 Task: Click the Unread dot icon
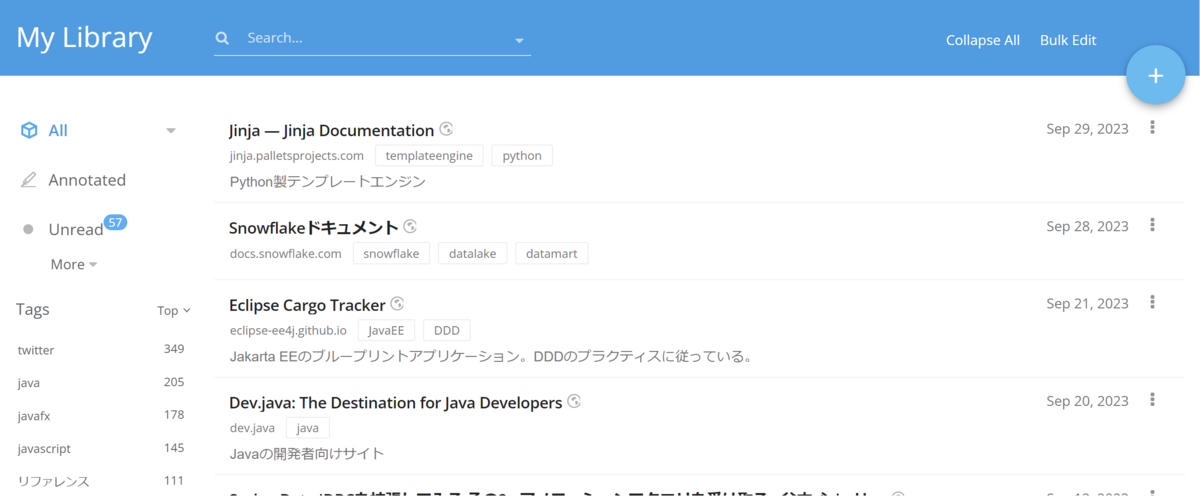pos(28,230)
